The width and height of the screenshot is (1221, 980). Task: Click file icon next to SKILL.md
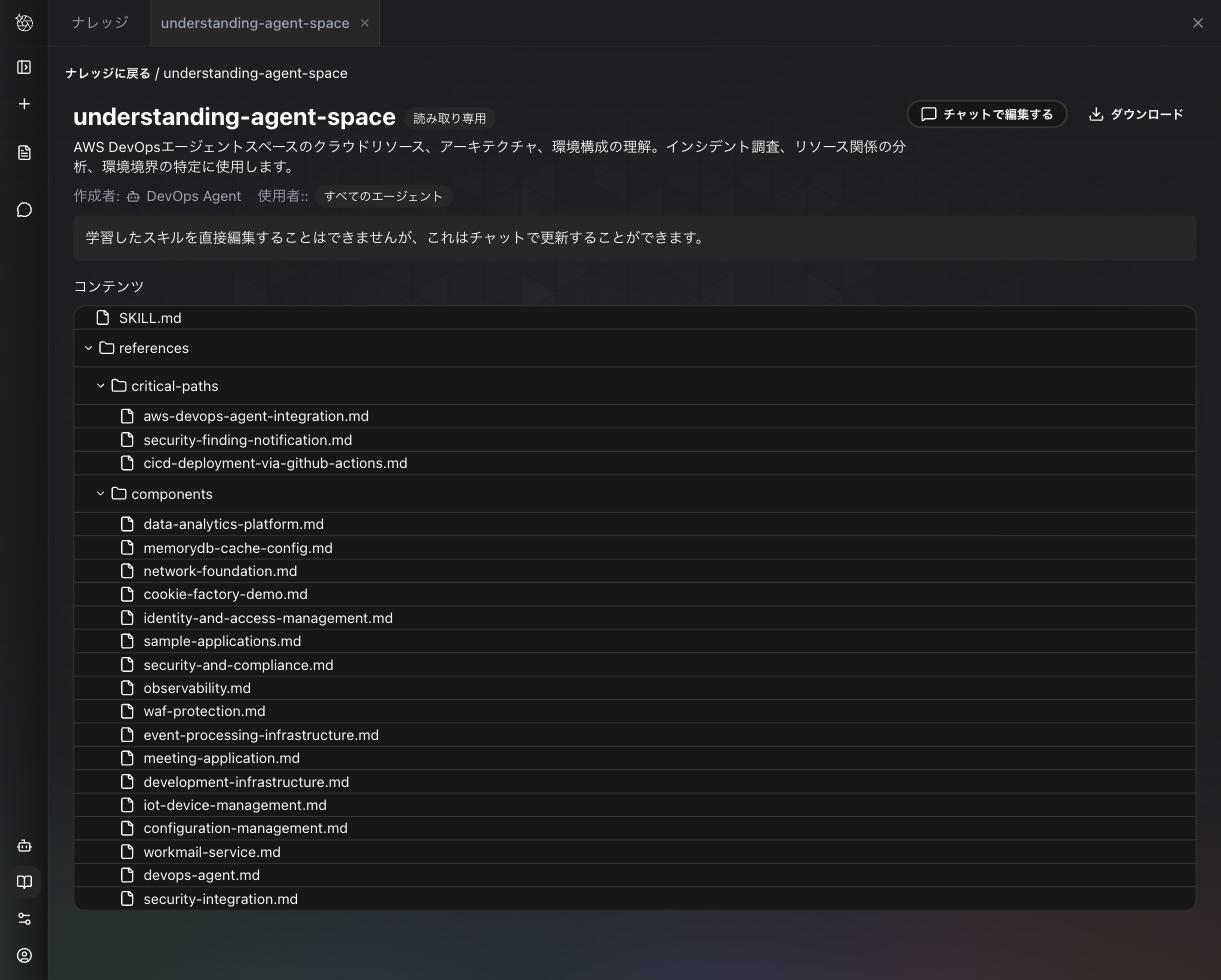tap(102, 318)
